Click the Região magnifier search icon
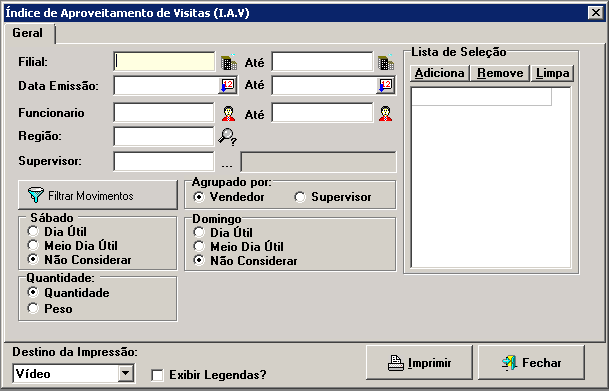The image size is (609, 391). (x=227, y=137)
